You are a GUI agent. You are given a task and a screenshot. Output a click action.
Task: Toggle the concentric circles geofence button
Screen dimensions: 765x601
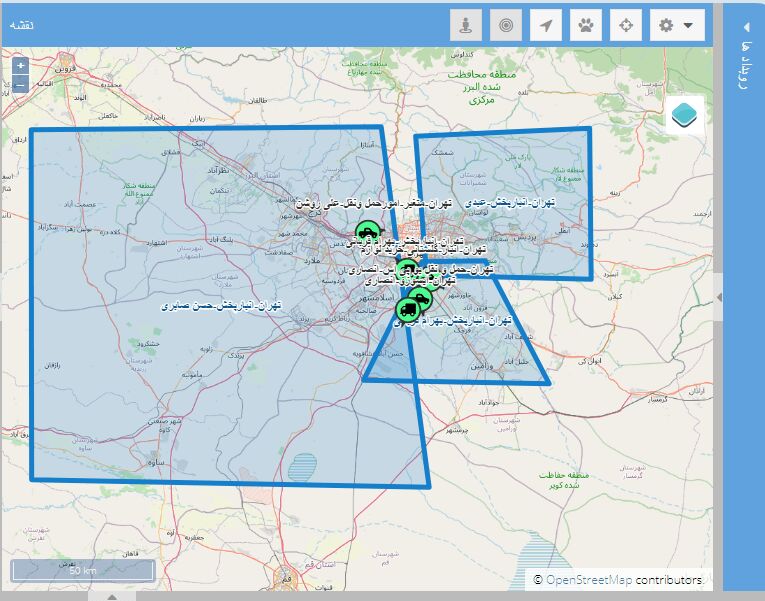tap(505, 25)
